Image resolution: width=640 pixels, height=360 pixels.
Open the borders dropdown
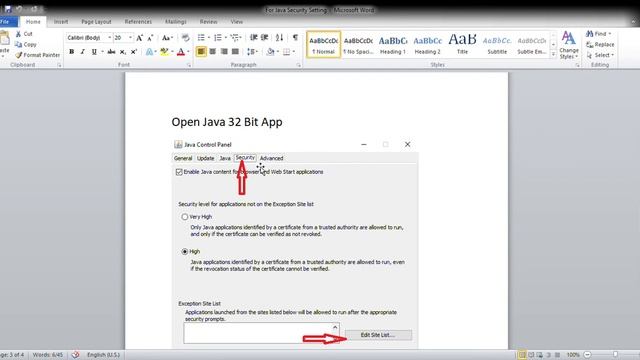293,52
